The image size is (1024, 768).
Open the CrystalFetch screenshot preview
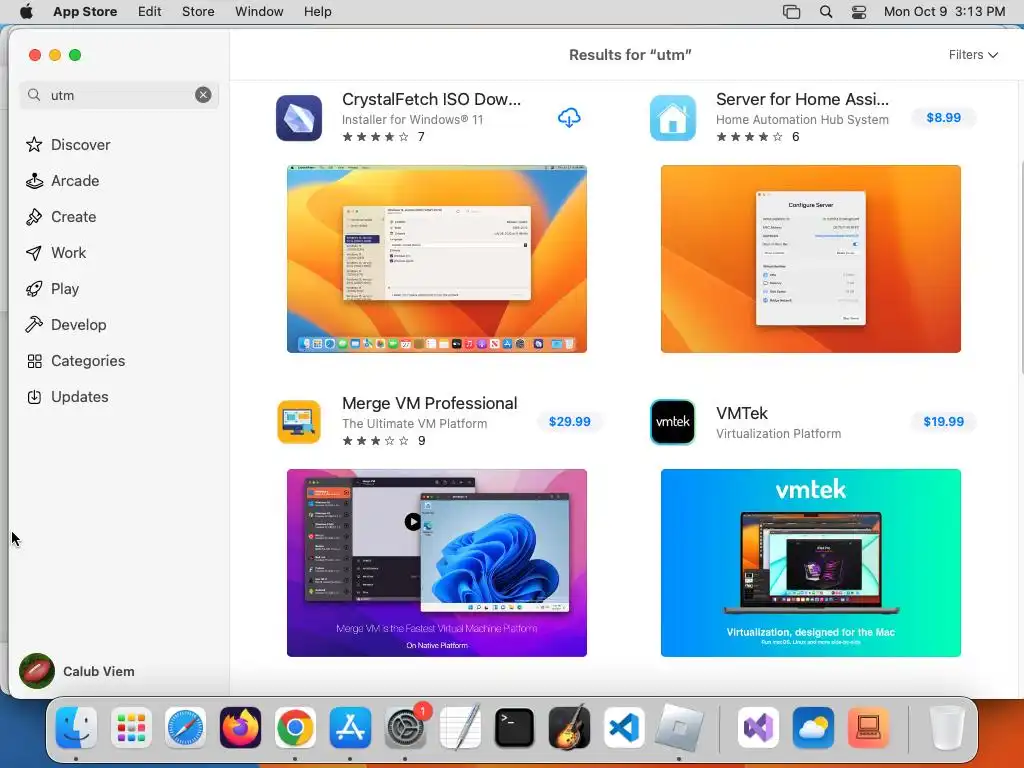pyautogui.click(x=437, y=259)
